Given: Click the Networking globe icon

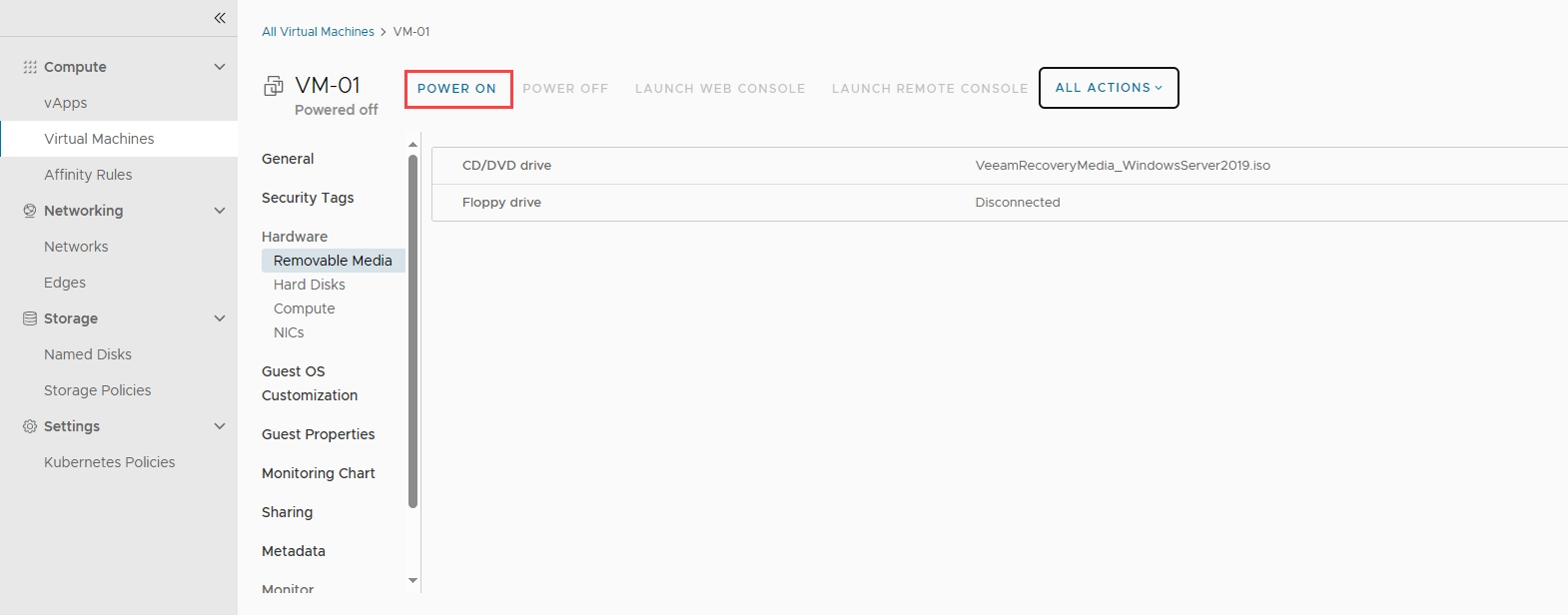Looking at the screenshot, I should [x=30, y=211].
